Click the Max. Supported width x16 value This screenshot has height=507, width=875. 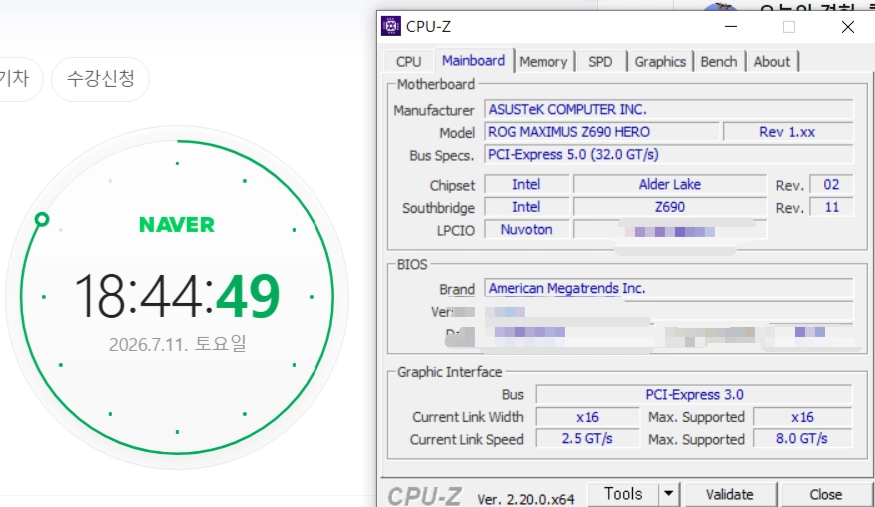point(802,417)
